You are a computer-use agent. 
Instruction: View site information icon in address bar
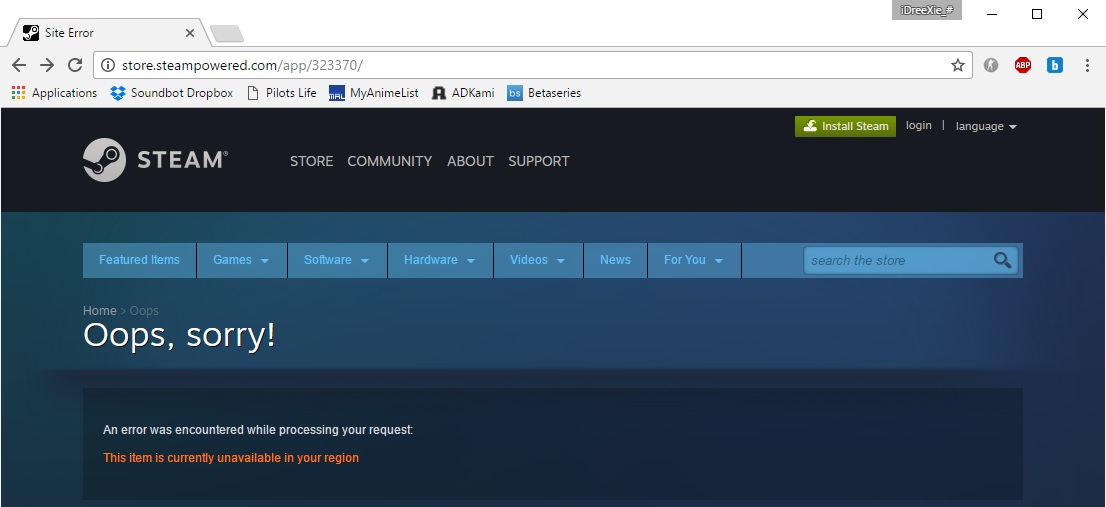pyautogui.click(x=108, y=66)
